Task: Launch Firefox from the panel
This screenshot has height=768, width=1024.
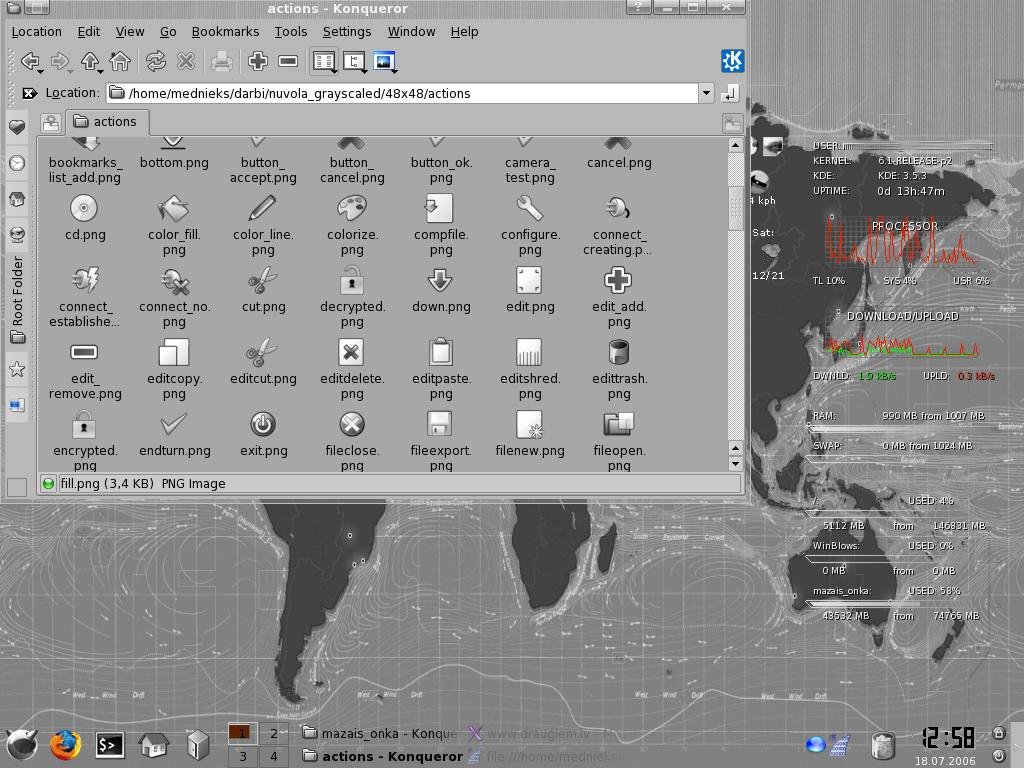Action: coord(65,744)
